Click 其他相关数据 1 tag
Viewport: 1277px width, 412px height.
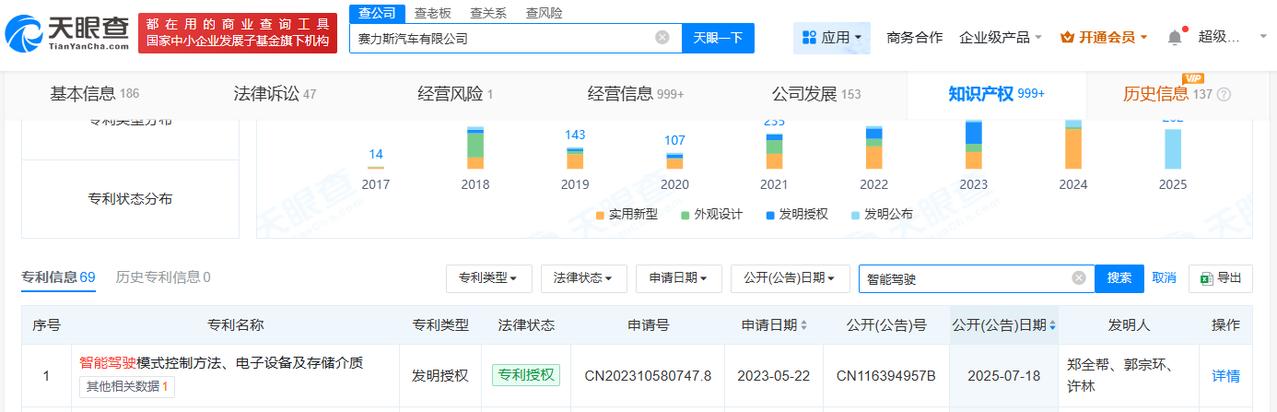pos(127,386)
